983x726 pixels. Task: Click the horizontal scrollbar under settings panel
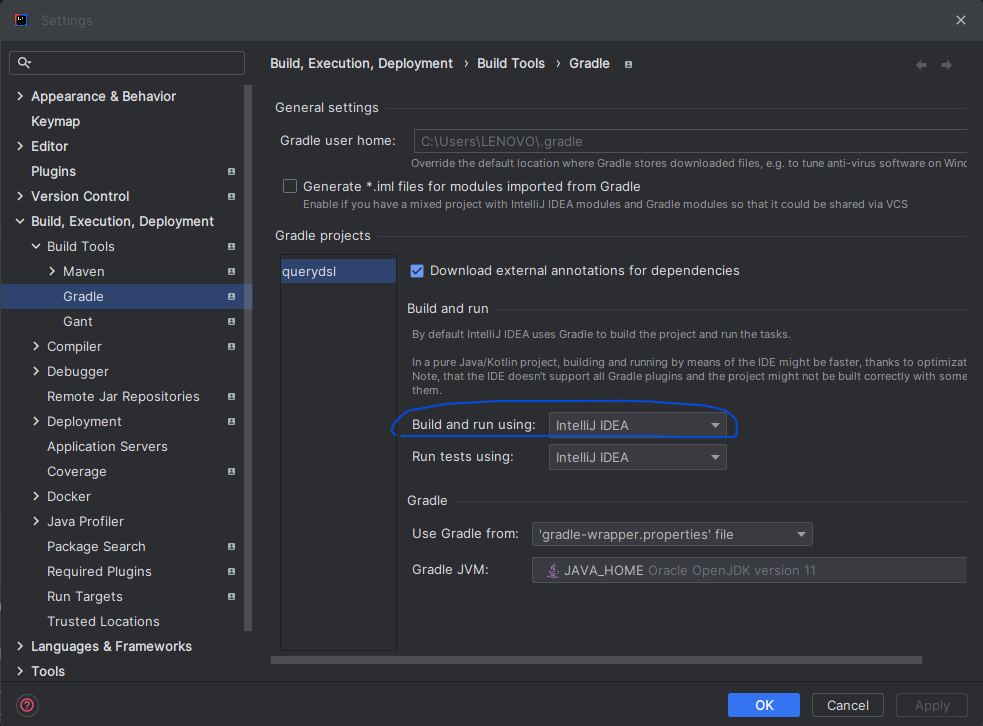pos(596,660)
